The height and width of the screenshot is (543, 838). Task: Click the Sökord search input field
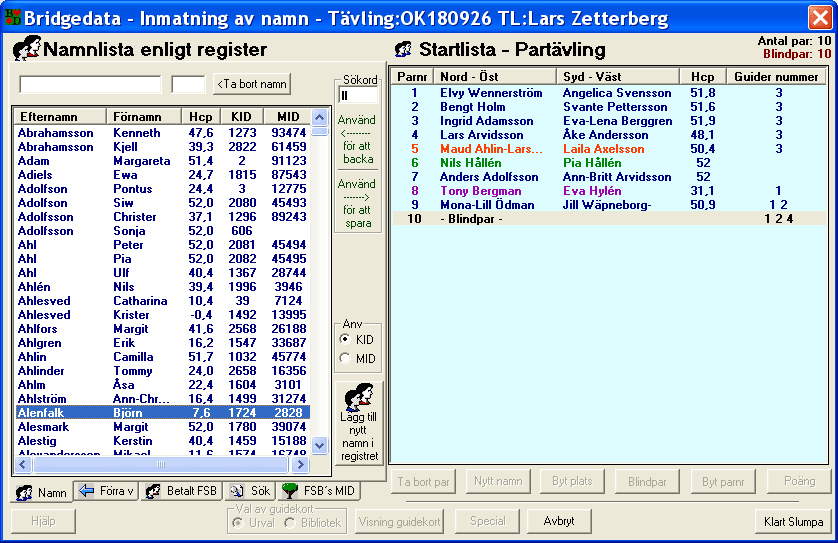point(358,96)
